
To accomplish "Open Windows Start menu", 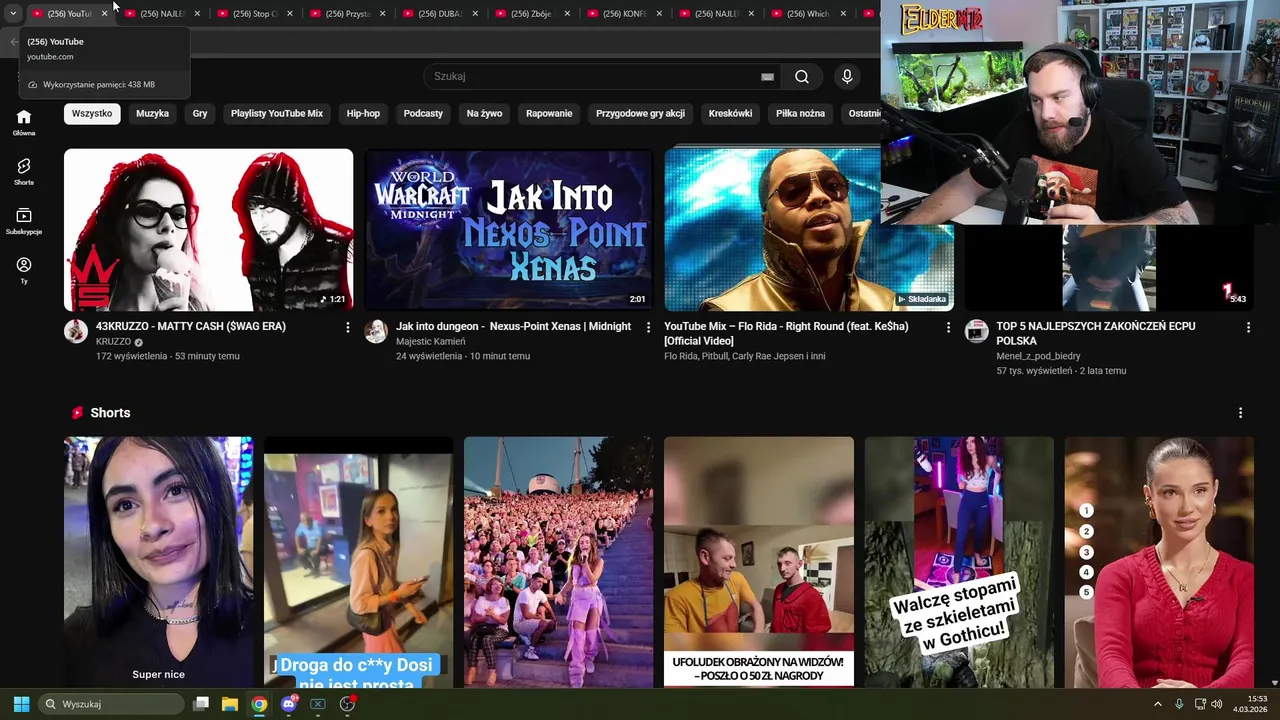I will coord(21,704).
